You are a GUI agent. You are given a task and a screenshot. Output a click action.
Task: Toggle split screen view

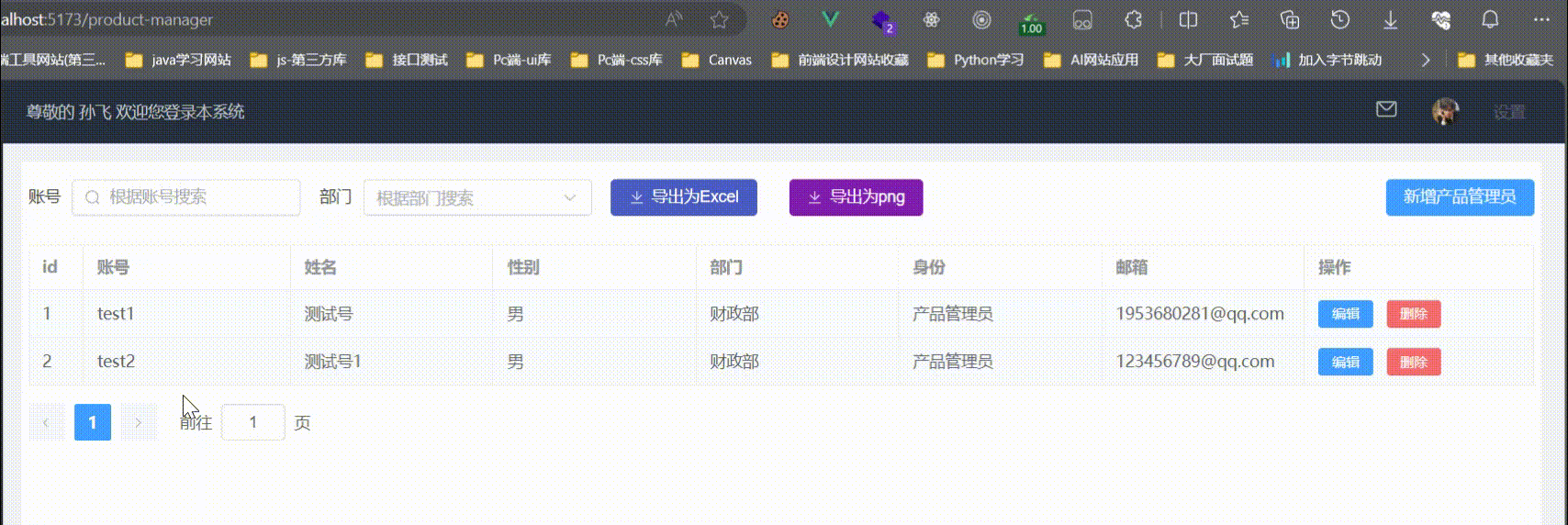1188,19
